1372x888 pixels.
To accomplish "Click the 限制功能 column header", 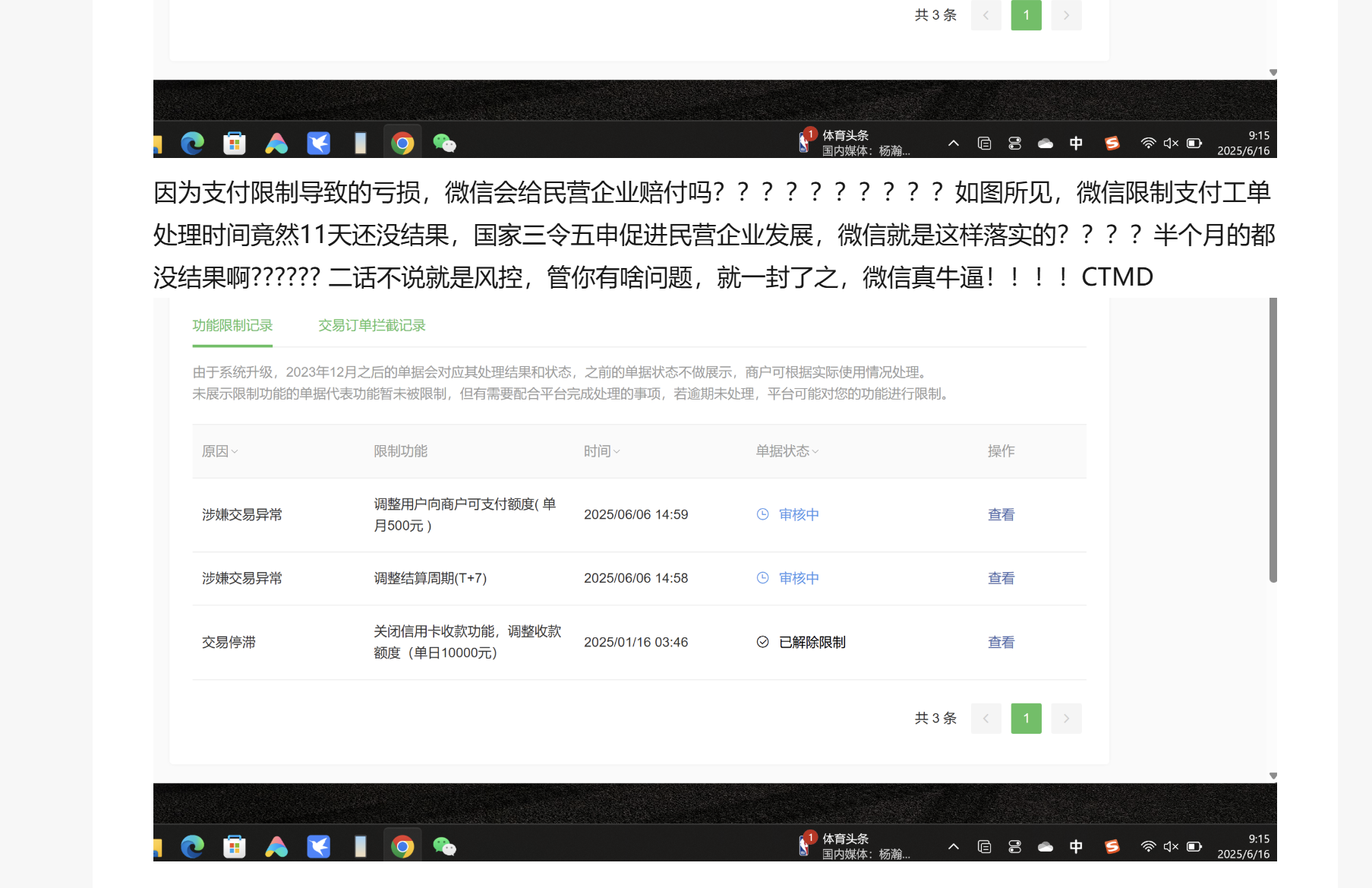I will coord(401,451).
